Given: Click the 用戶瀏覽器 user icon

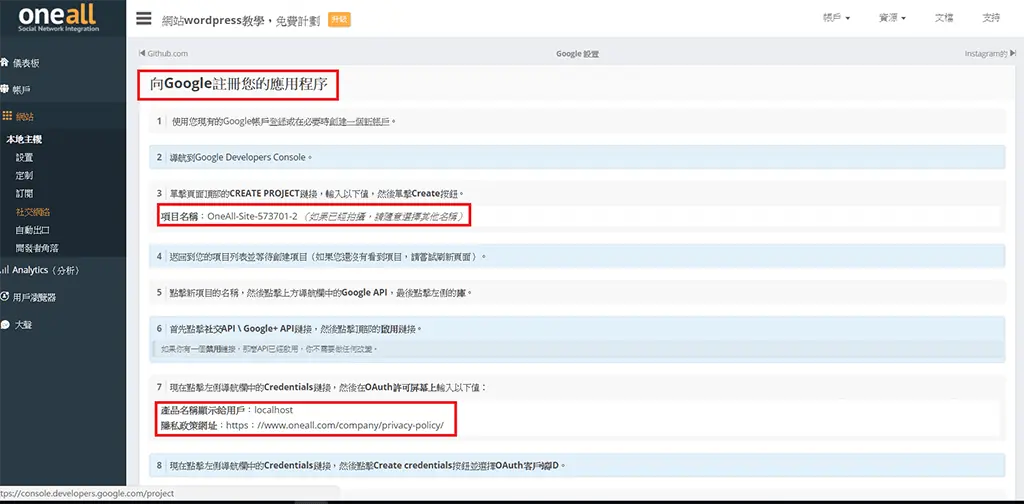Looking at the screenshot, I should pos(5,296).
